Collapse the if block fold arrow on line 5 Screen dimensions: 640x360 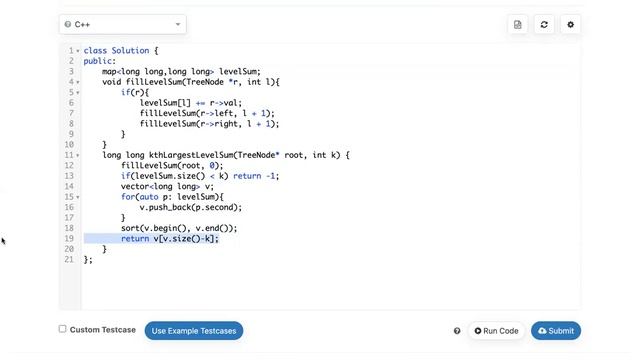point(78,93)
